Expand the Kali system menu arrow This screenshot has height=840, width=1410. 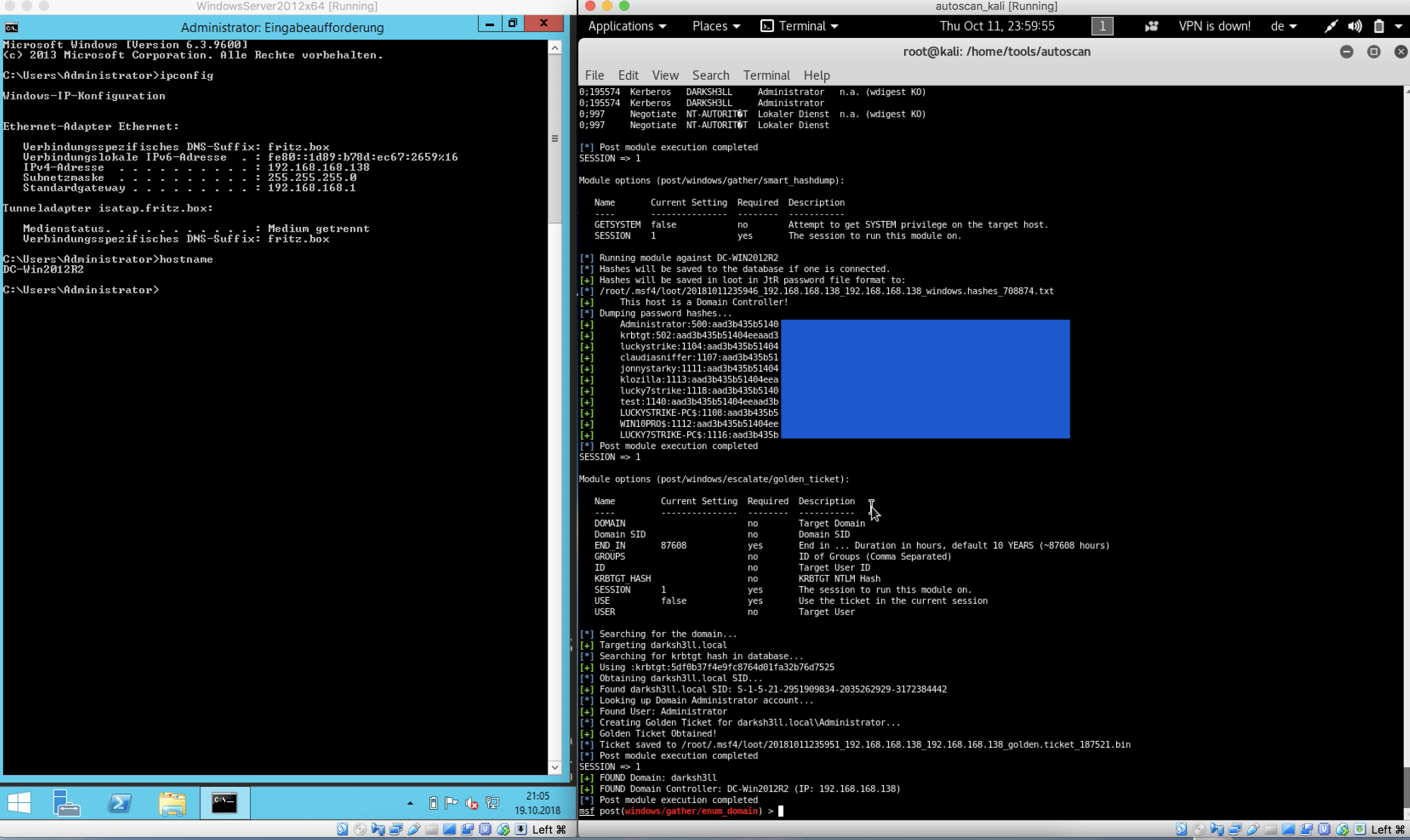(x=1398, y=27)
